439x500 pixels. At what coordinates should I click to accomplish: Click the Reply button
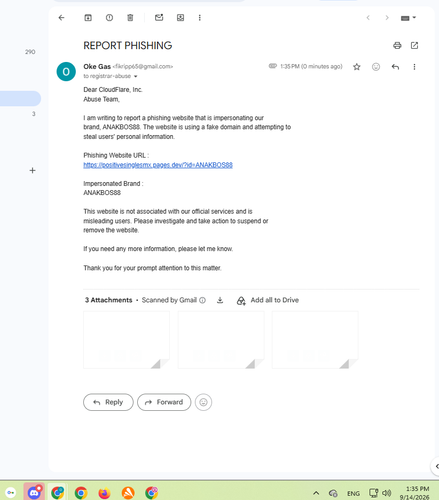(108, 402)
